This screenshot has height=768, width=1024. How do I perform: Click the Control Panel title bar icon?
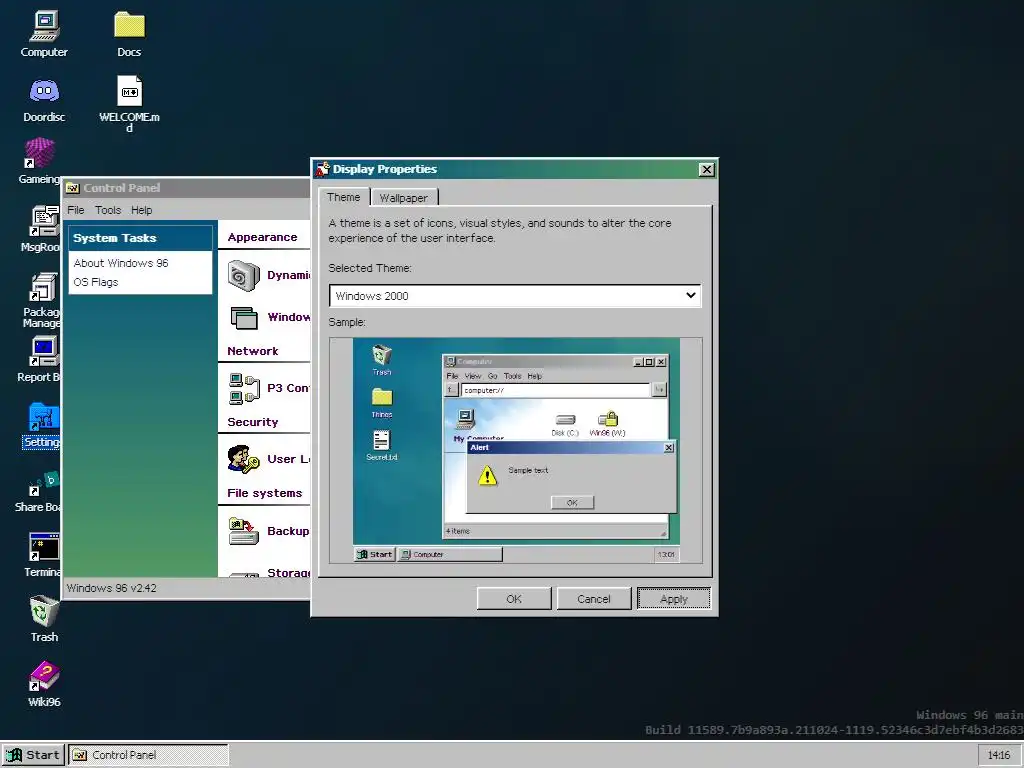click(x=72, y=188)
